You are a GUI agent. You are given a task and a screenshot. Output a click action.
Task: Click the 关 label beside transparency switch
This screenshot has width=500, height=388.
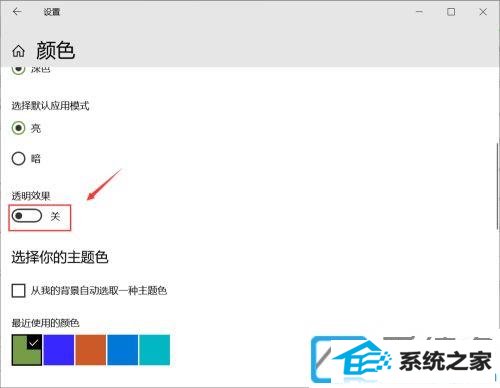55,216
